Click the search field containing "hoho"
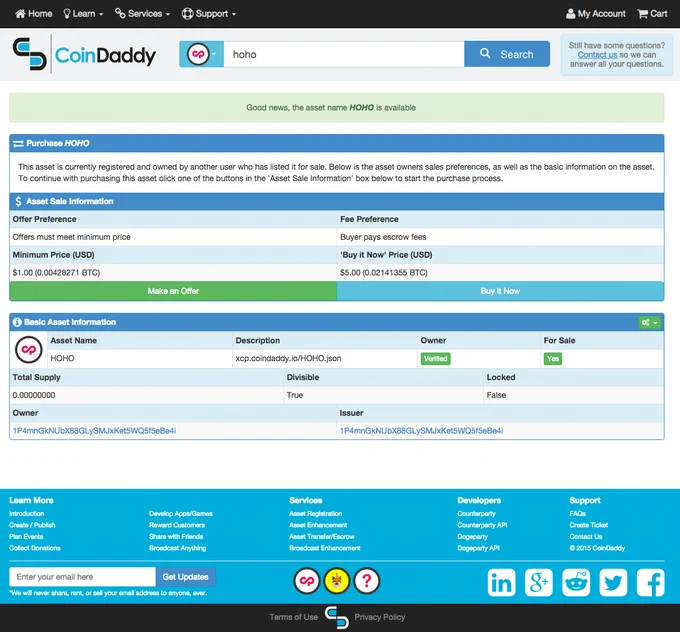 [344, 54]
